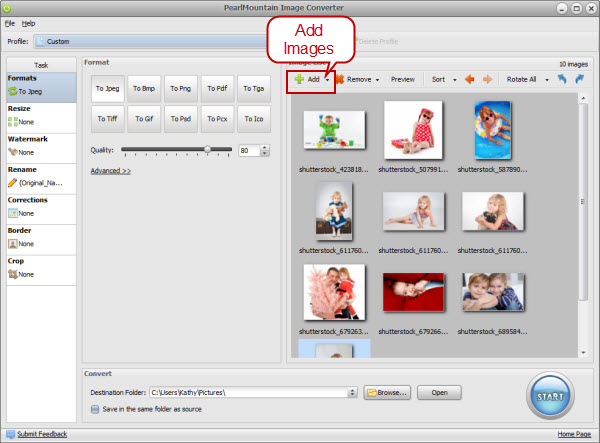Expand the Remove dropdown arrow
The width and height of the screenshot is (600, 443).
coord(377,79)
